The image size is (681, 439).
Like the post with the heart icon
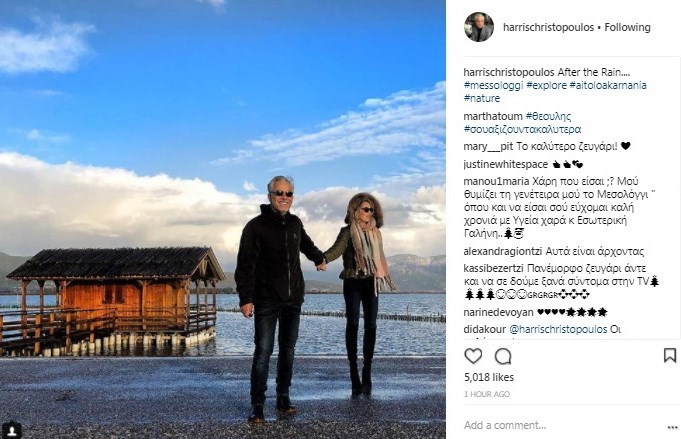click(473, 356)
